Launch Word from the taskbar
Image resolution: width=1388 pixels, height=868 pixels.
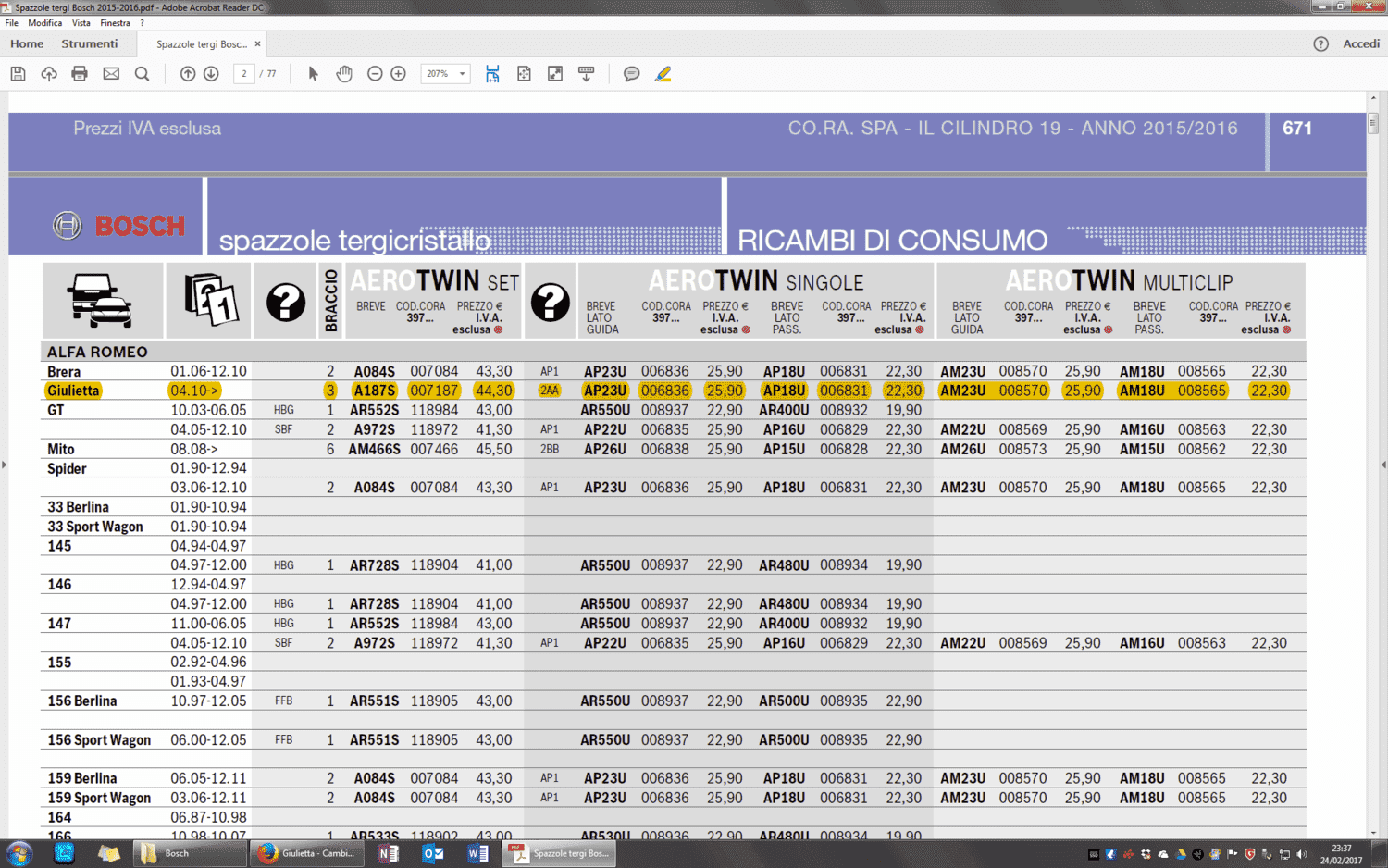(477, 853)
